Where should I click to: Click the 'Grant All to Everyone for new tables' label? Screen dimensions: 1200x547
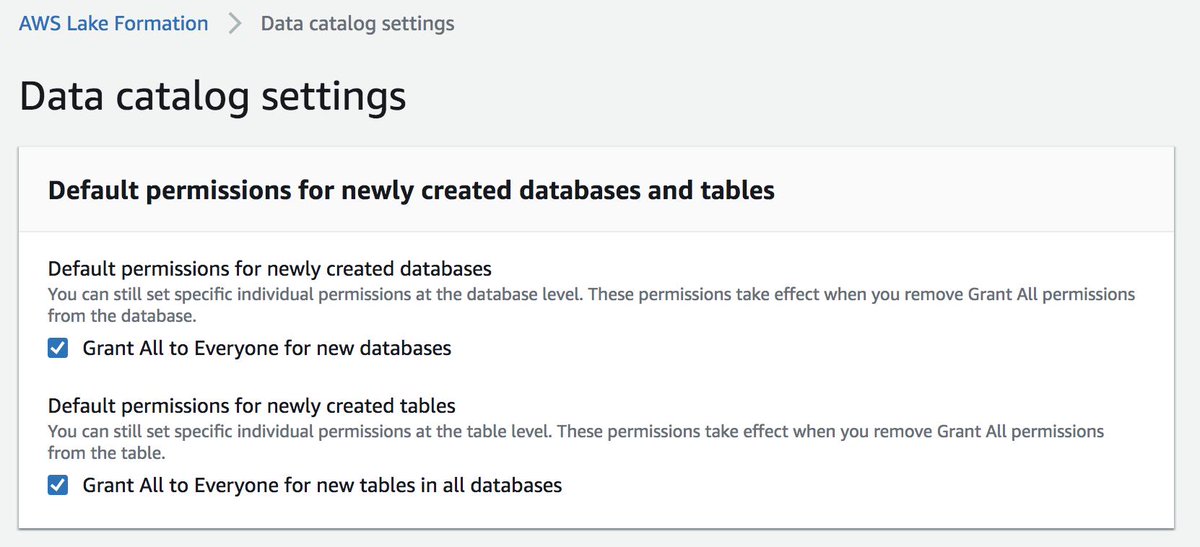tap(322, 486)
